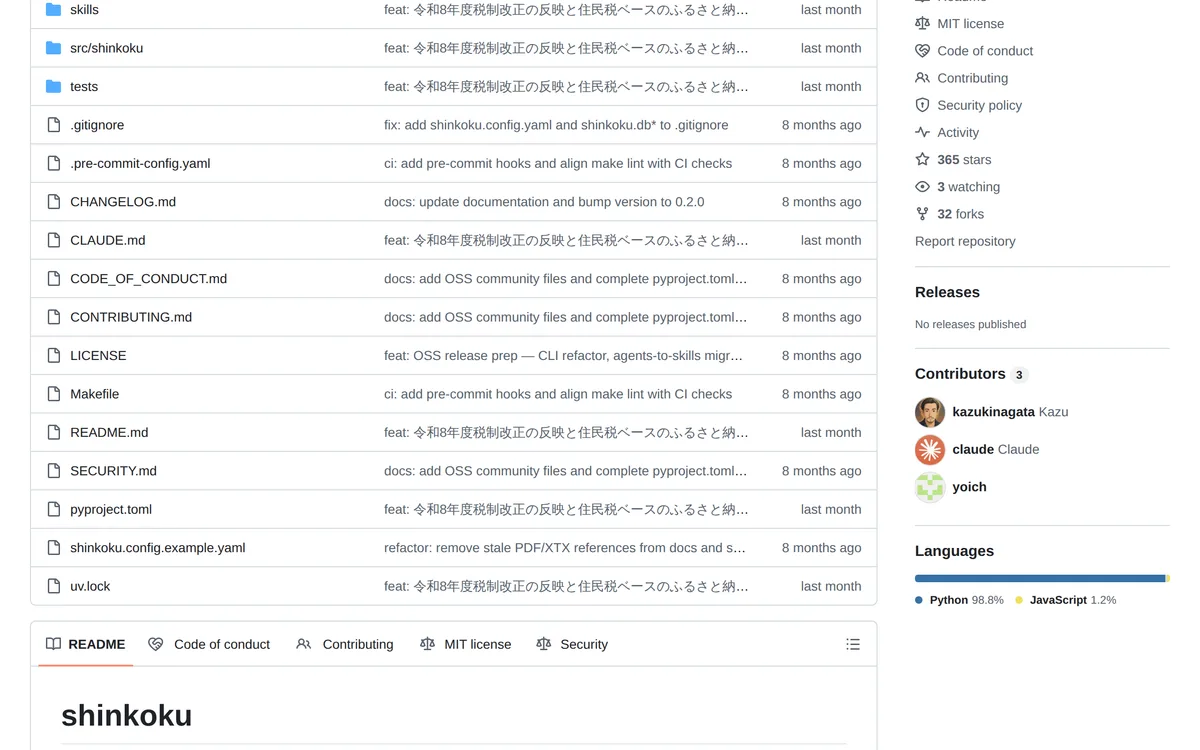Screen dimensions: 1200x750
Task: Open CODE_OF_CONDUCT.md file
Action: pyautogui.click(x=148, y=279)
